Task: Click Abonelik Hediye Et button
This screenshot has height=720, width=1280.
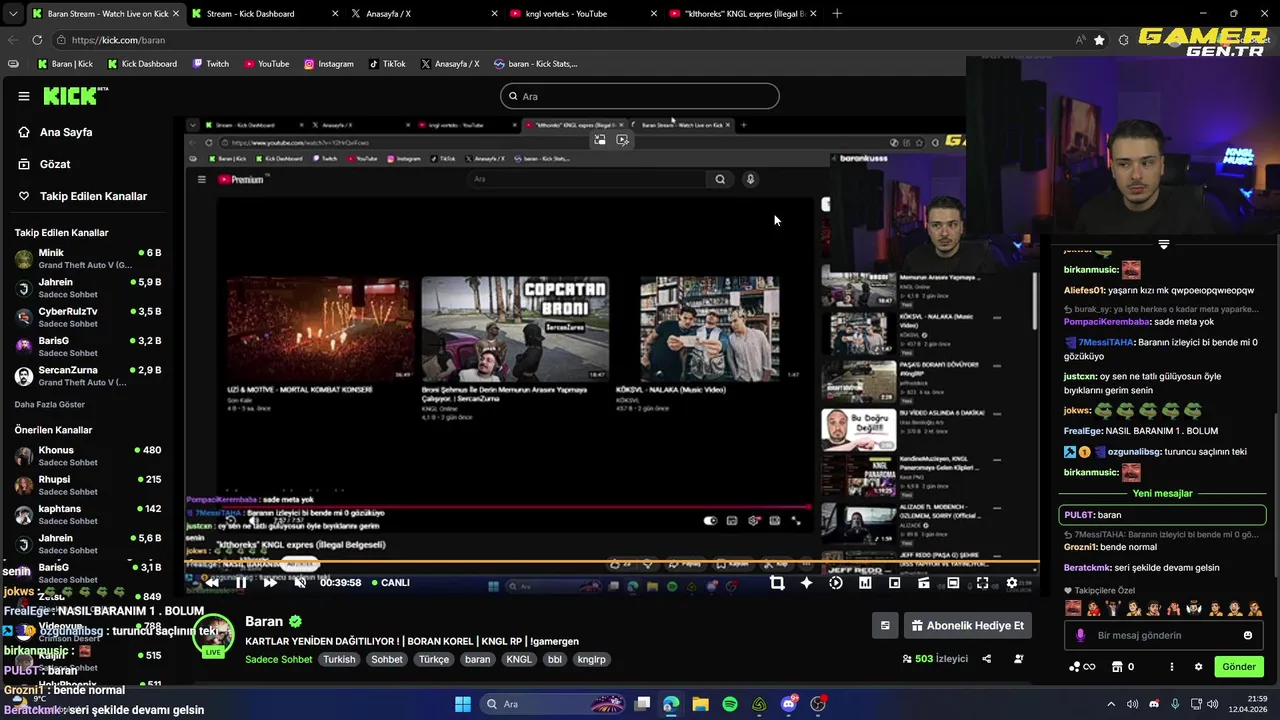Action: click(968, 626)
